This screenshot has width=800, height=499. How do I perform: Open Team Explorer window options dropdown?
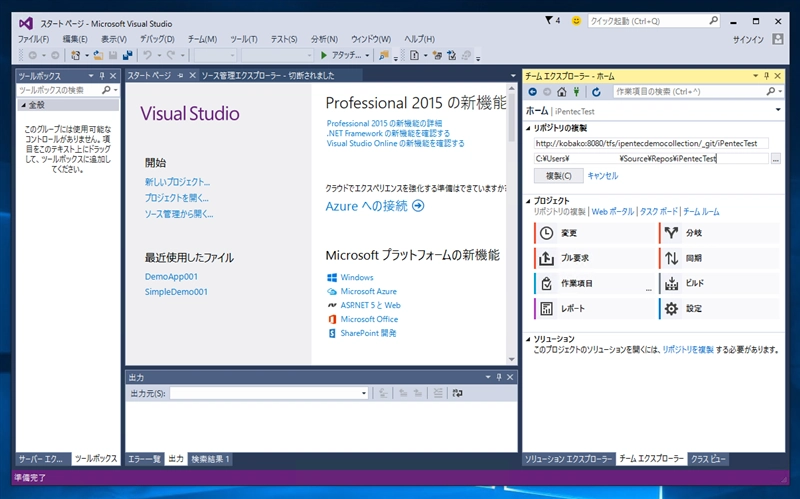click(x=756, y=76)
